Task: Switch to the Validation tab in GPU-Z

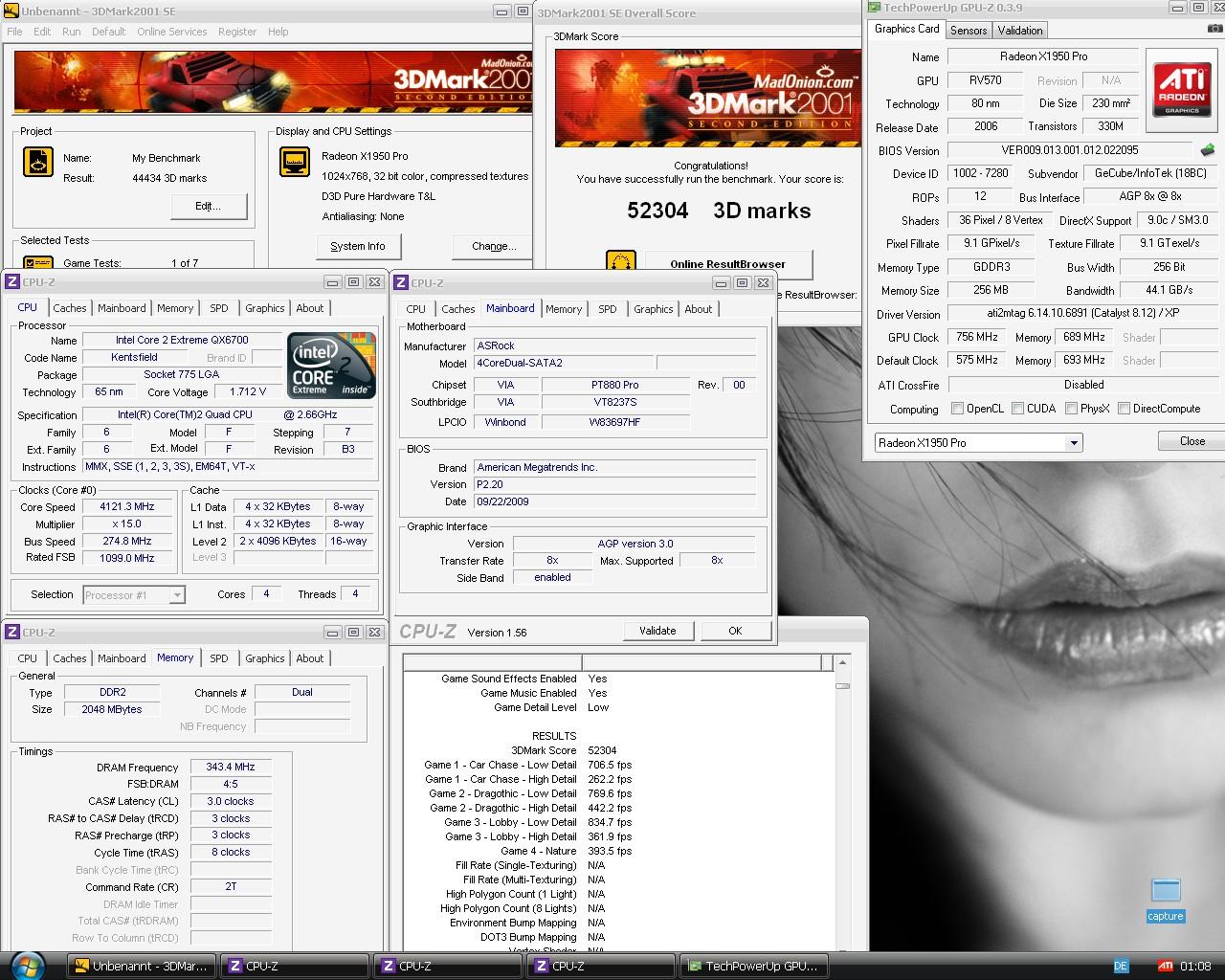Action: point(1020,31)
